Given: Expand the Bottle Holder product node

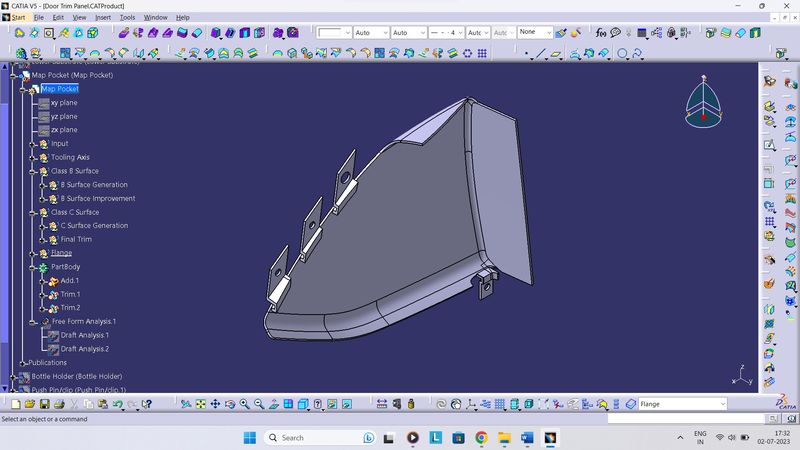Looking at the screenshot, I should [13, 377].
